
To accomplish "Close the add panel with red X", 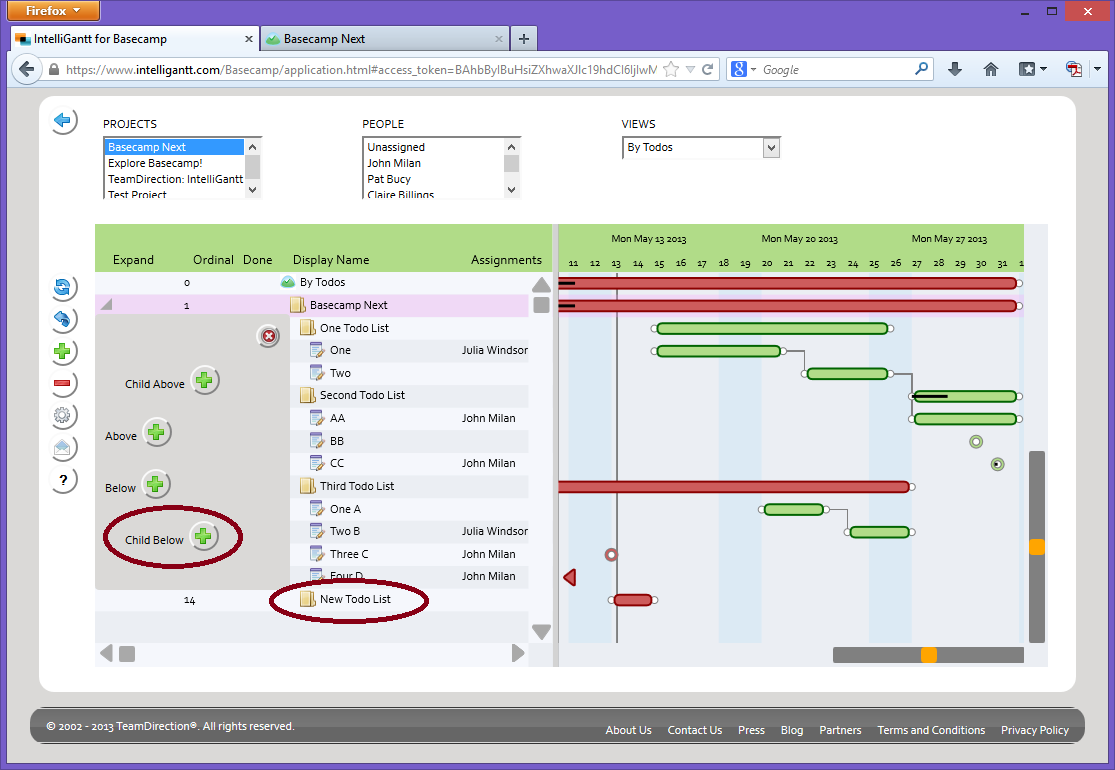I will click(269, 336).
